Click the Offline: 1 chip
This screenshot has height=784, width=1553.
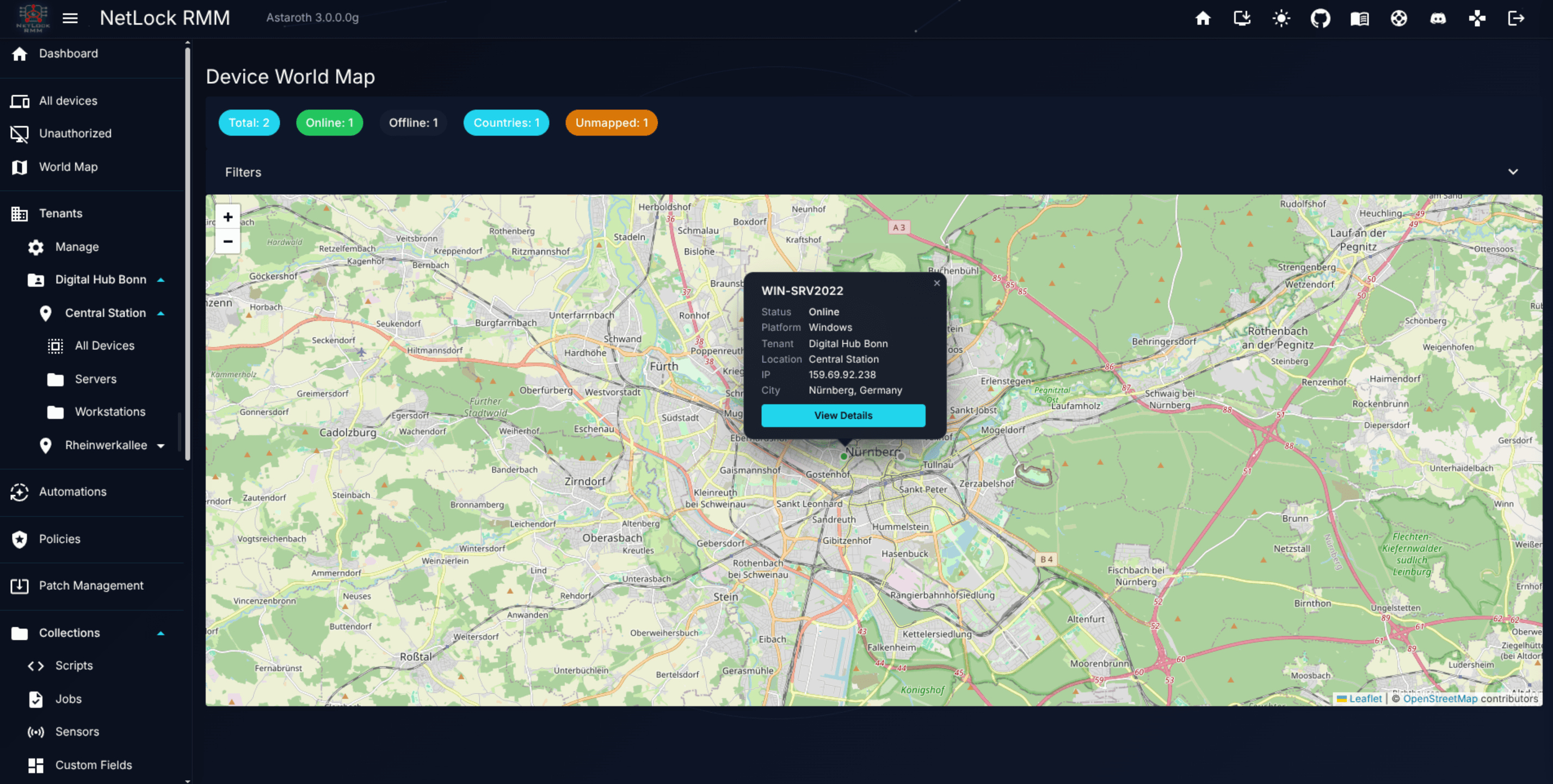(x=414, y=123)
